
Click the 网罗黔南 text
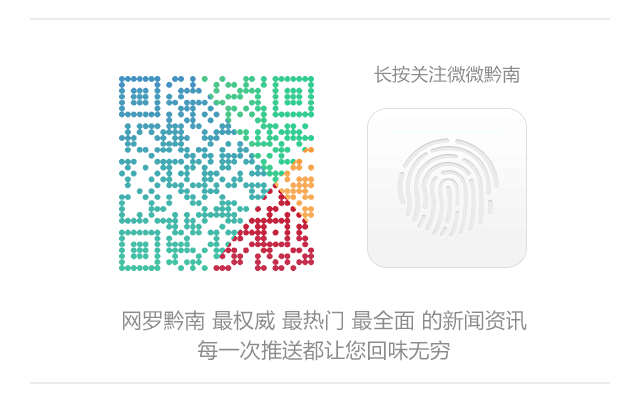(x=163, y=321)
